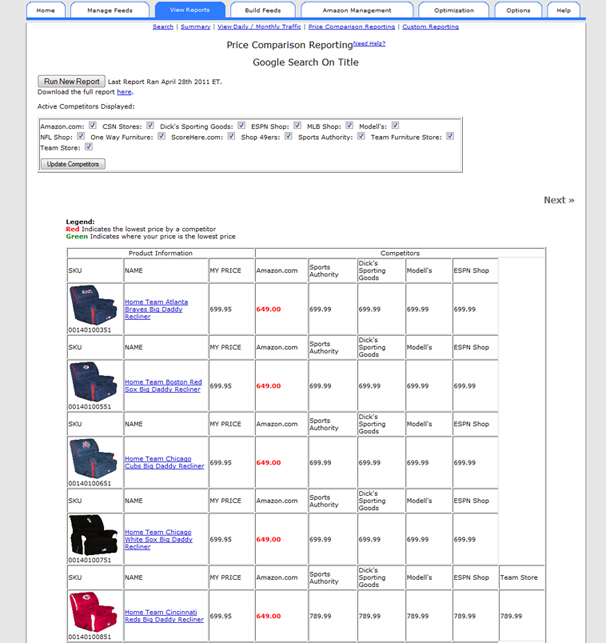
Task: Select SKU 00140100851 text
Action: coord(89,637)
